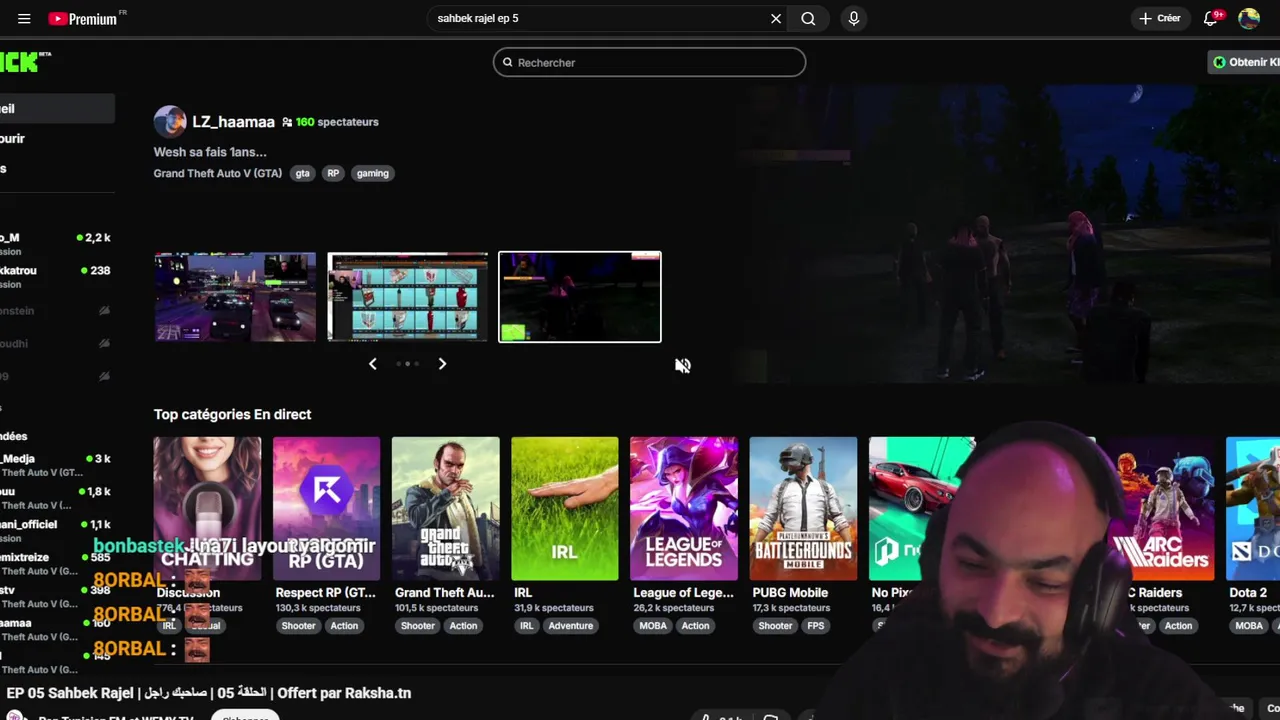Click the YouTube magnifier search button

click(x=808, y=19)
